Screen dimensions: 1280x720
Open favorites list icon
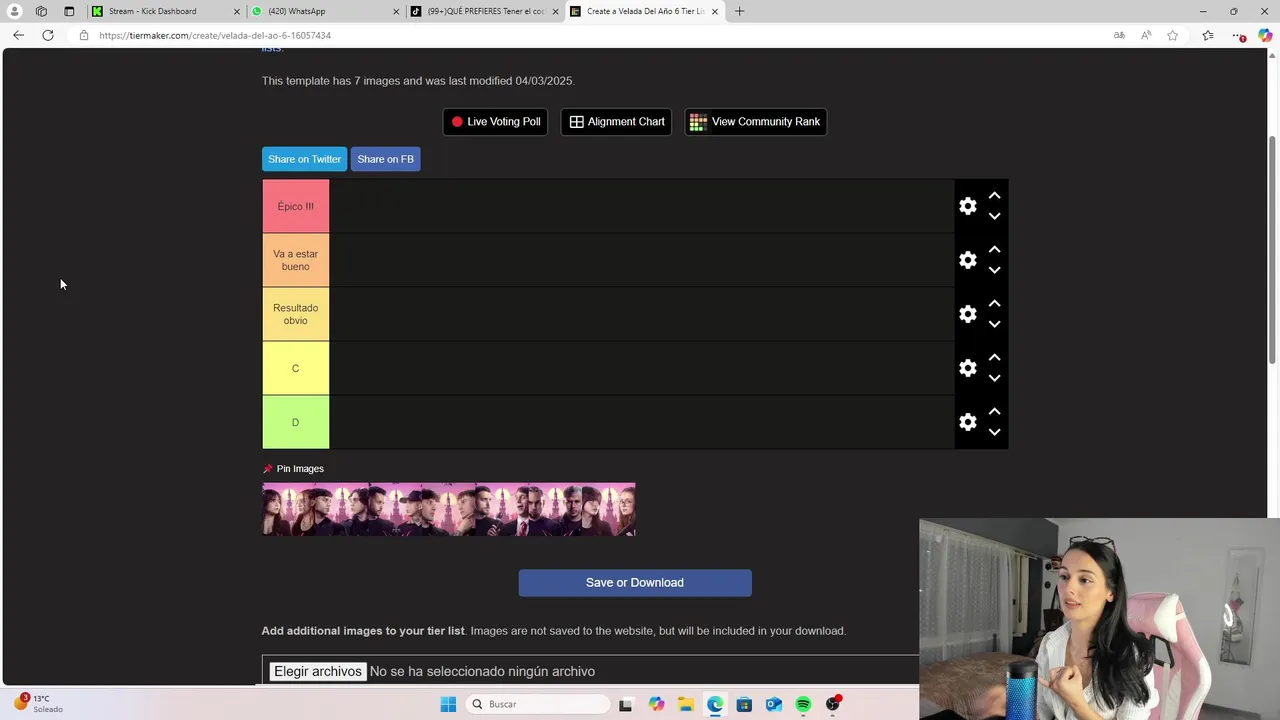coord(1208,35)
